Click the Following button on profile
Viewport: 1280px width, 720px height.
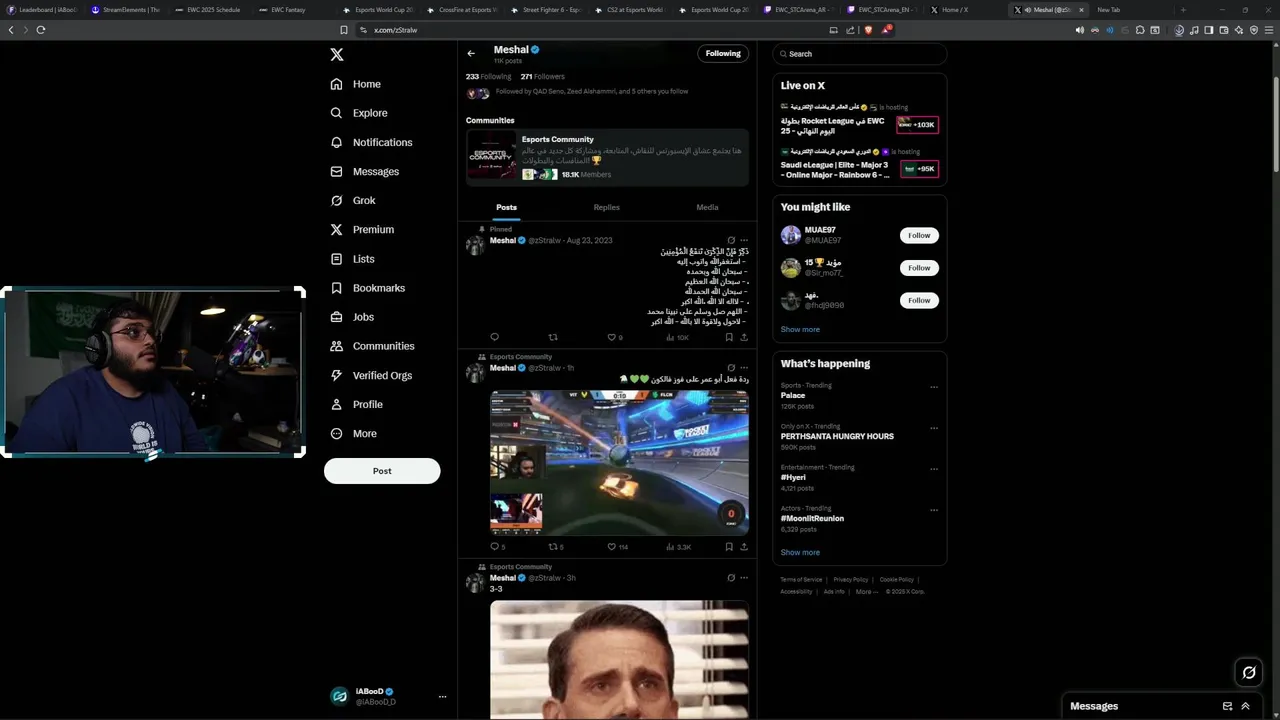723,53
